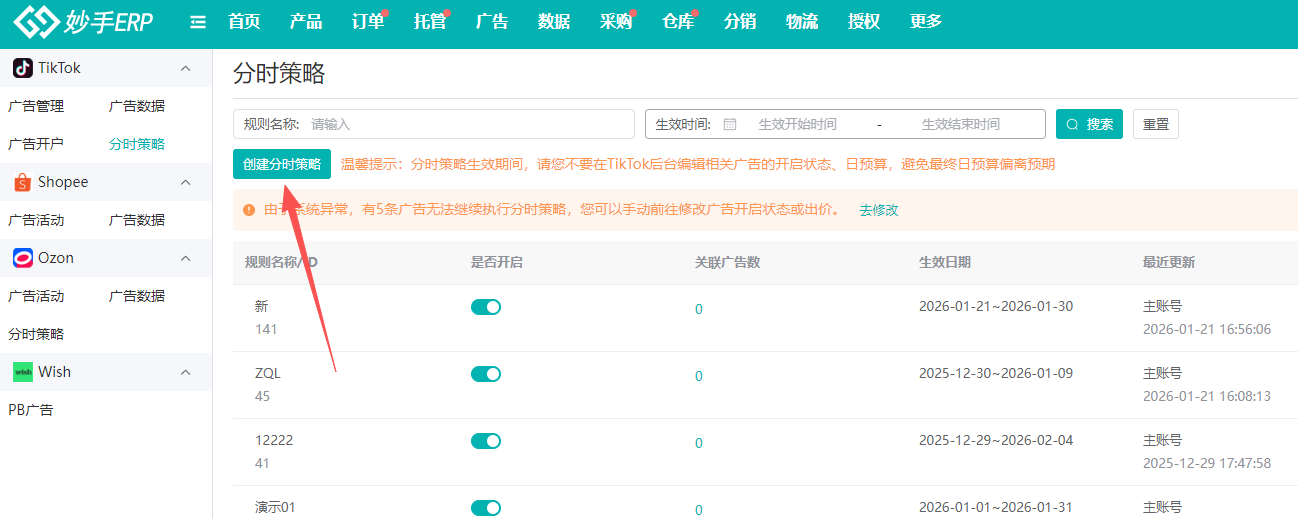The width and height of the screenshot is (1298, 519).
Task: Click the TikTok platform icon
Action: coord(22,68)
